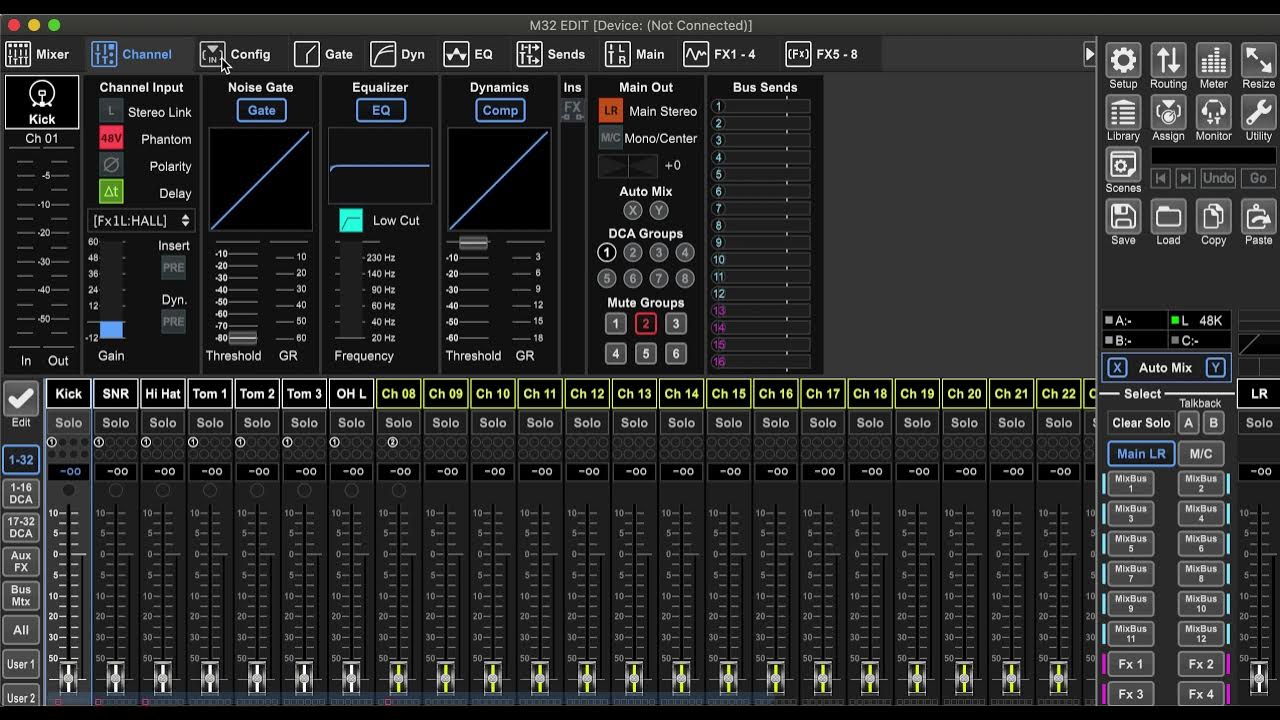
Task: Toggle the Main Stereo LR assignment
Action: point(610,111)
